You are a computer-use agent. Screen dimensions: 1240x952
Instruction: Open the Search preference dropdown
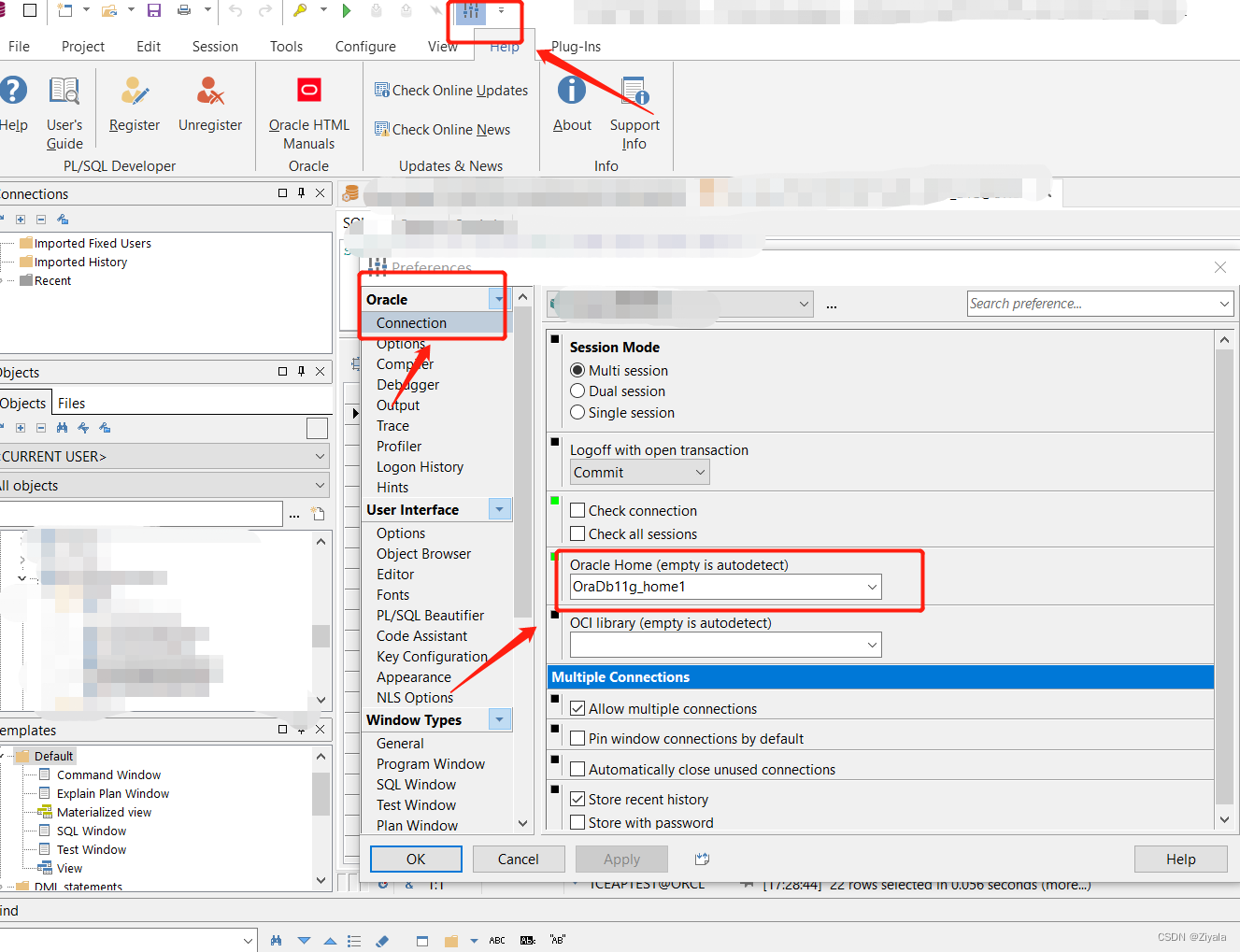click(x=1224, y=304)
